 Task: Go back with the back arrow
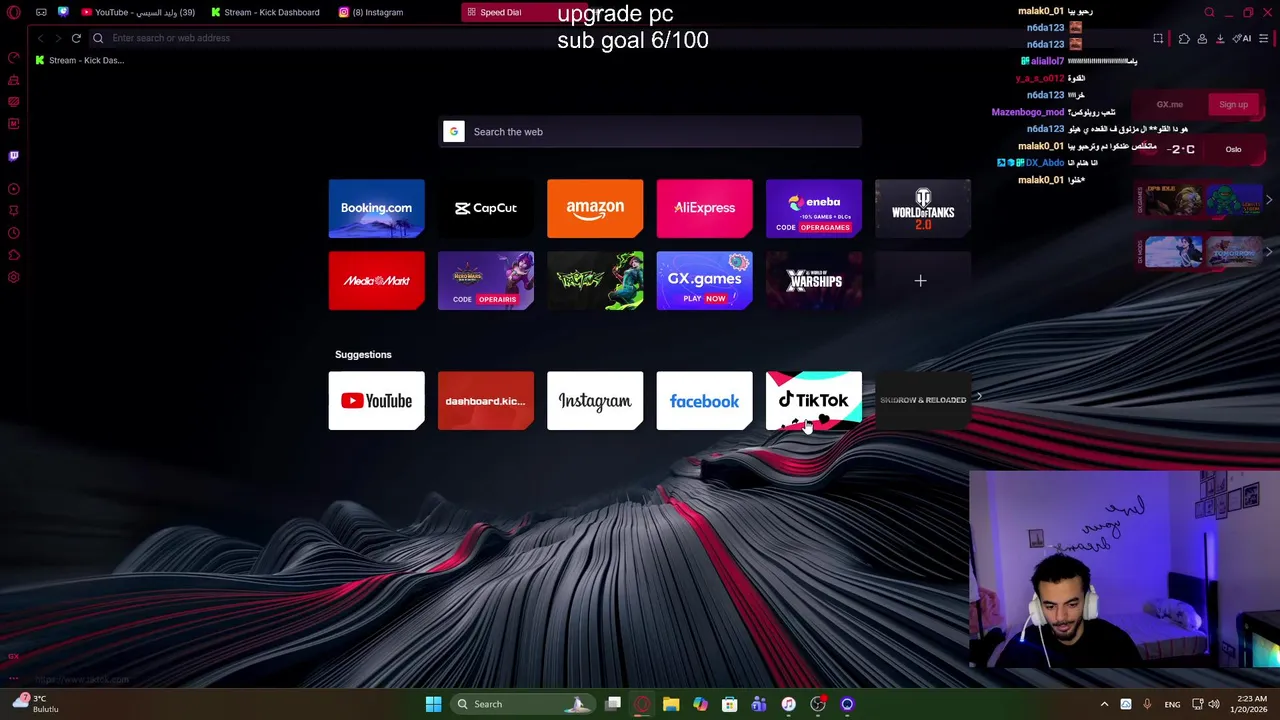(x=40, y=38)
